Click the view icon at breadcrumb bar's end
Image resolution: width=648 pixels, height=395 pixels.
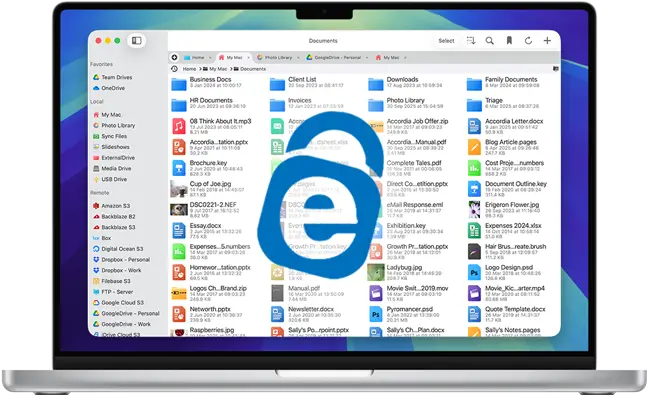coord(556,69)
